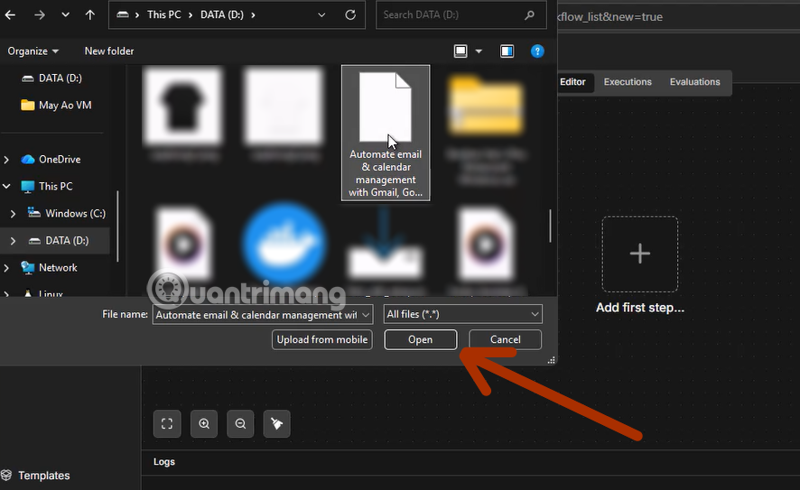
Task: Zoom in on the workflow canvas
Action: point(204,424)
